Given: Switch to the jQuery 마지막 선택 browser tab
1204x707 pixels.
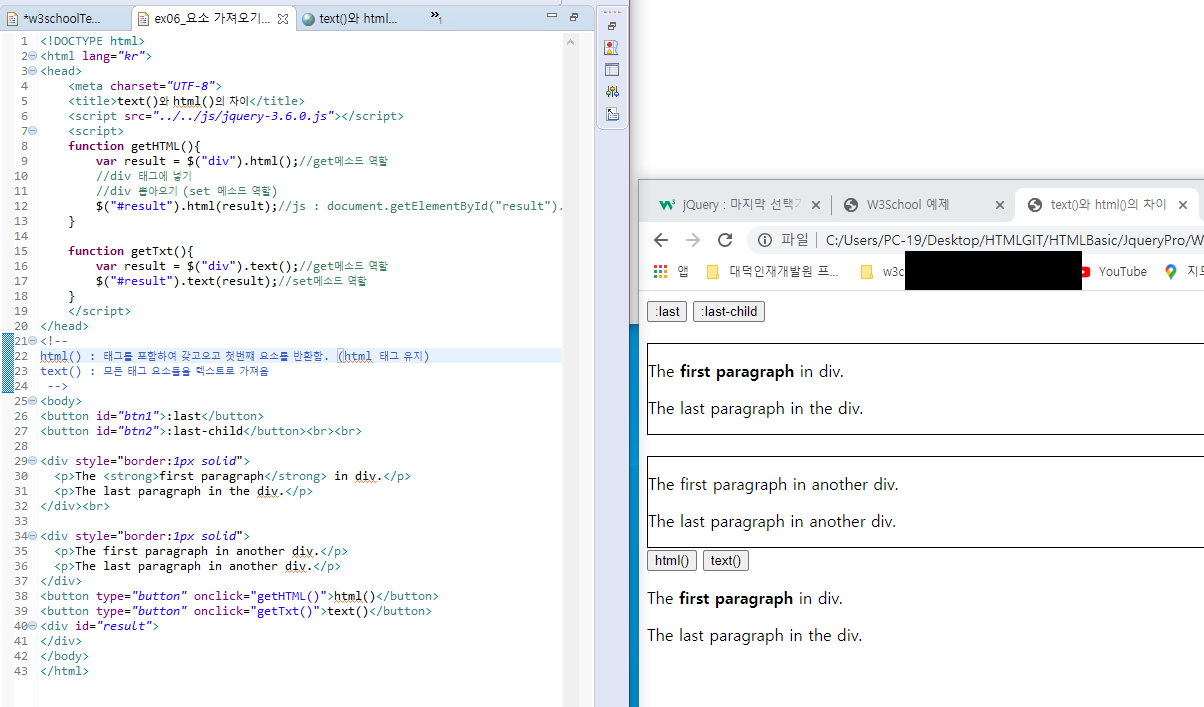Looking at the screenshot, I should [x=740, y=205].
